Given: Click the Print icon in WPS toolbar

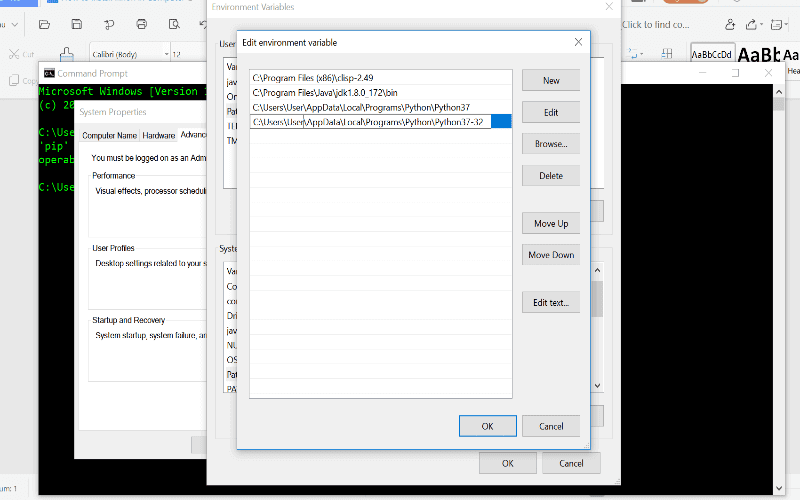Looking at the screenshot, I should point(141,24).
